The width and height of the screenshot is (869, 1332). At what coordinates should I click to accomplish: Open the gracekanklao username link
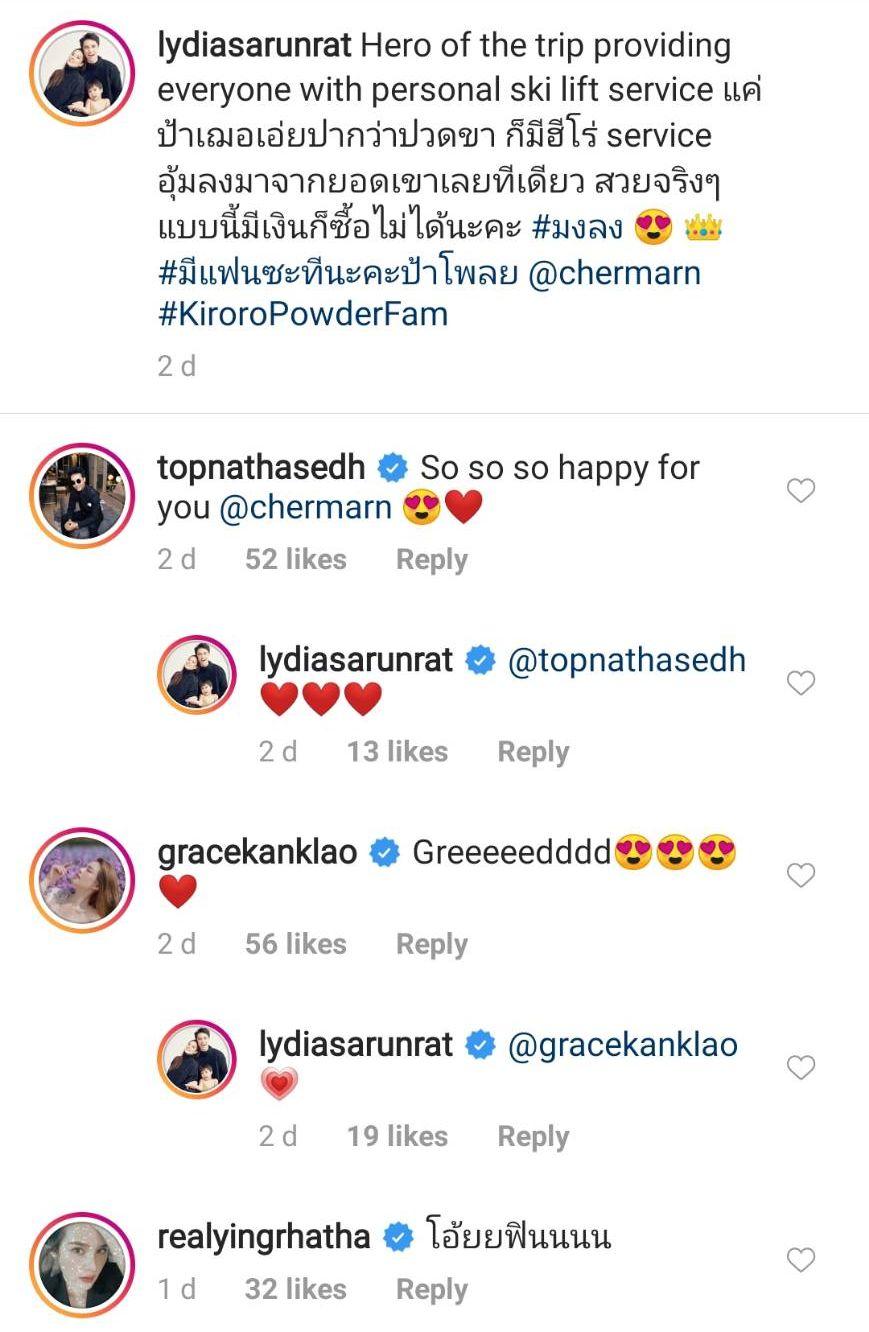[x=257, y=853]
